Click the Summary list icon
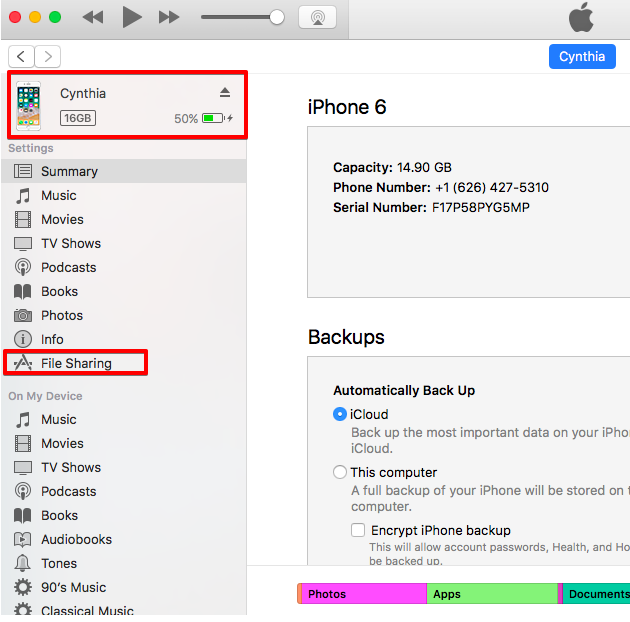 pos(23,171)
